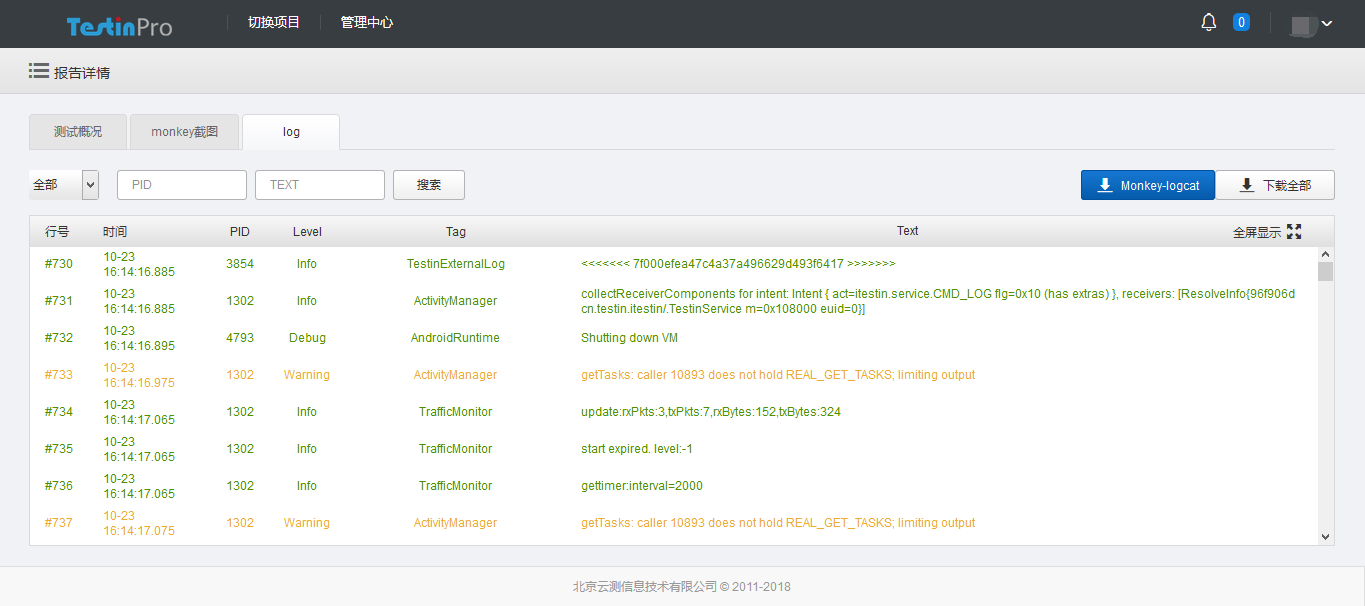Open the 切换项目 menu
The height and width of the screenshot is (606, 1365).
(274, 22)
